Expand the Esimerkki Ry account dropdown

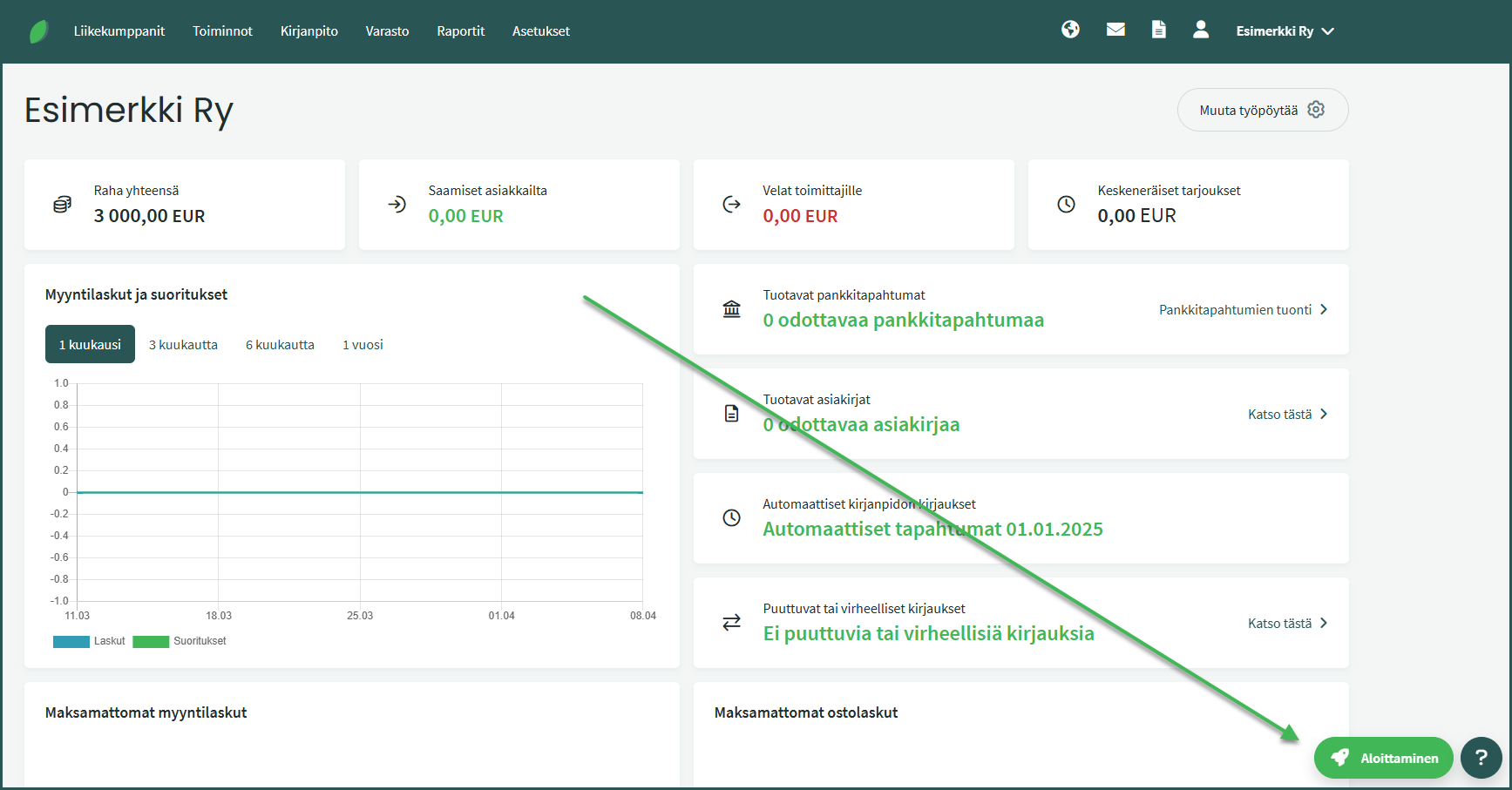[1285, 31]
